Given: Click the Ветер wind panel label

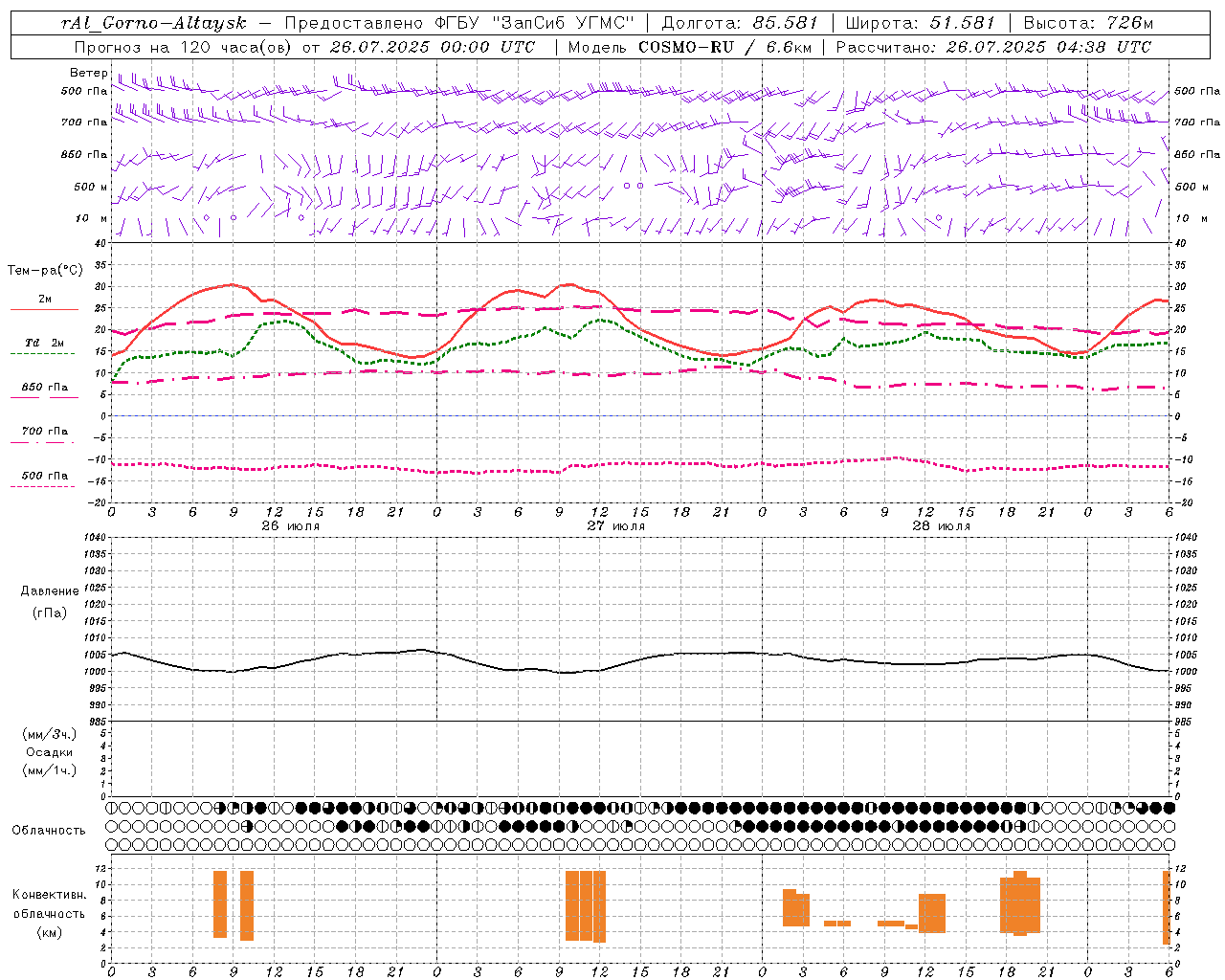Looking at the screenshot, I should (88, 73).
